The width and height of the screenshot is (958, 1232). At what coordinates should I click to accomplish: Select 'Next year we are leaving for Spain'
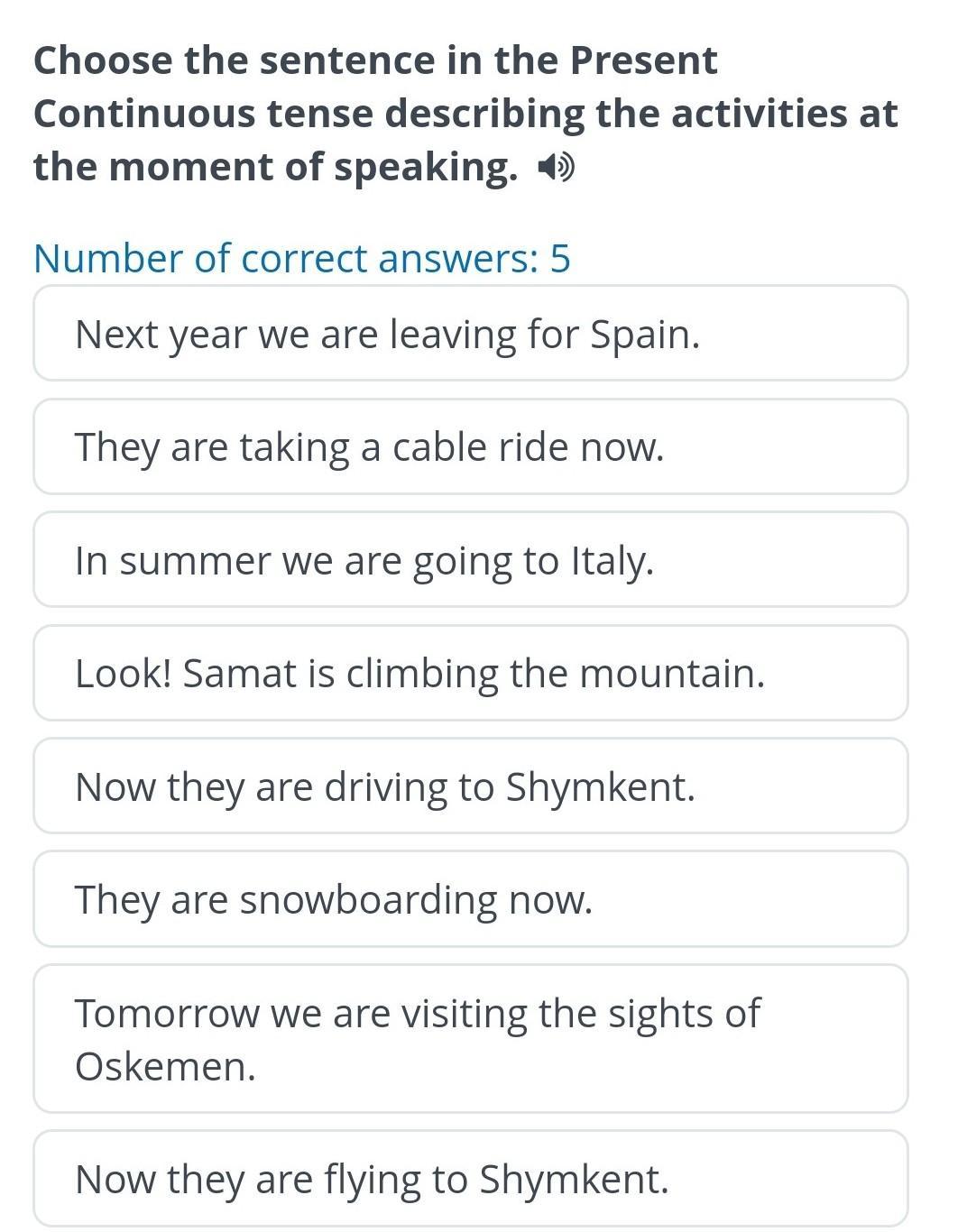[x=471, y=333]
